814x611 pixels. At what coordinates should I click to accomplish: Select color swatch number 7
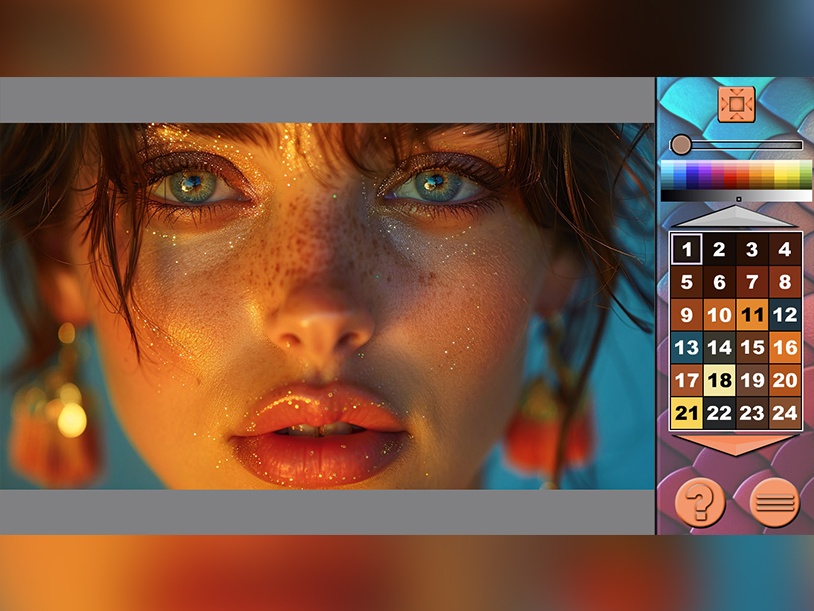point(752,282)
